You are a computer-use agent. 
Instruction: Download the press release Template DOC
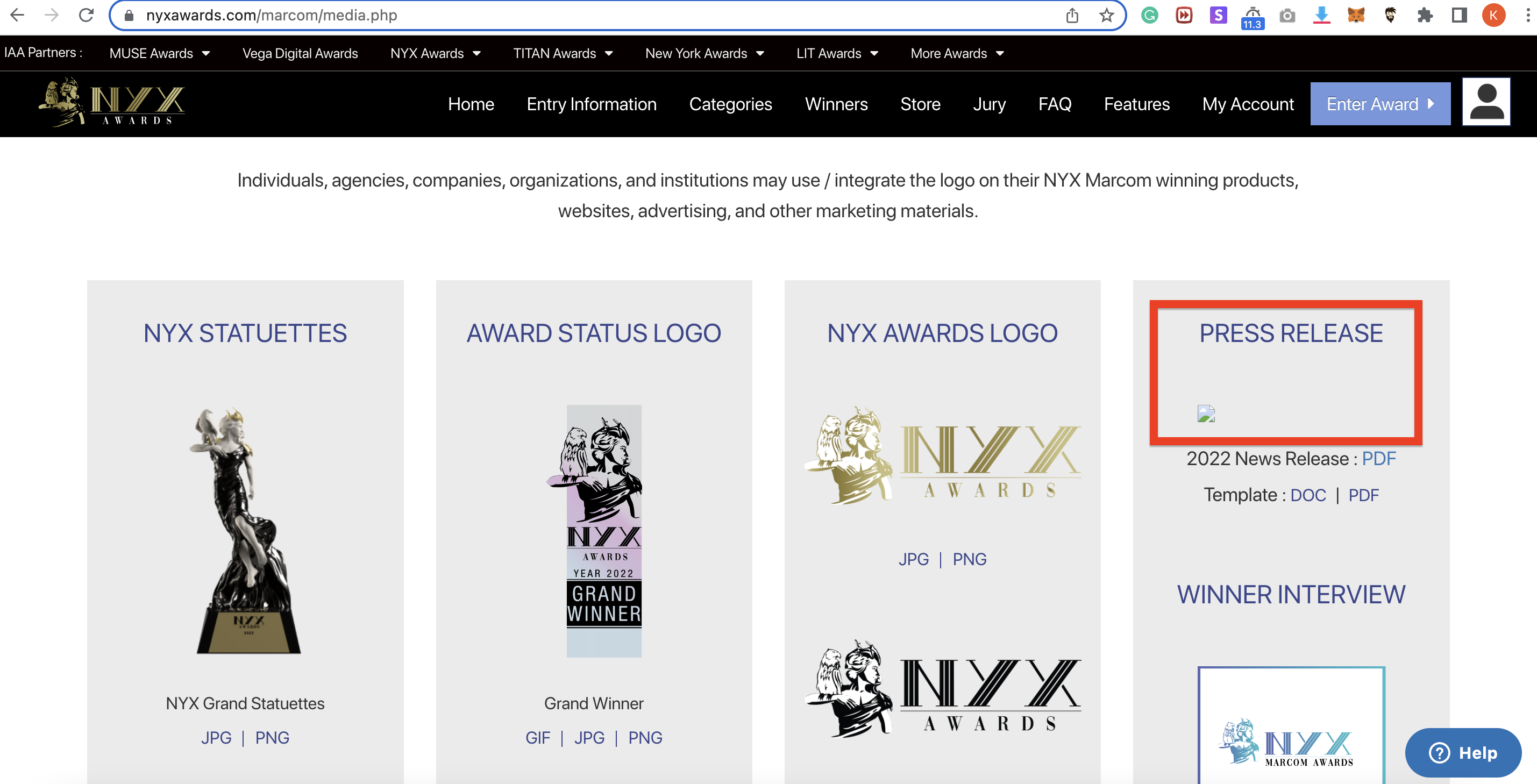click(x=1308, y=495)
